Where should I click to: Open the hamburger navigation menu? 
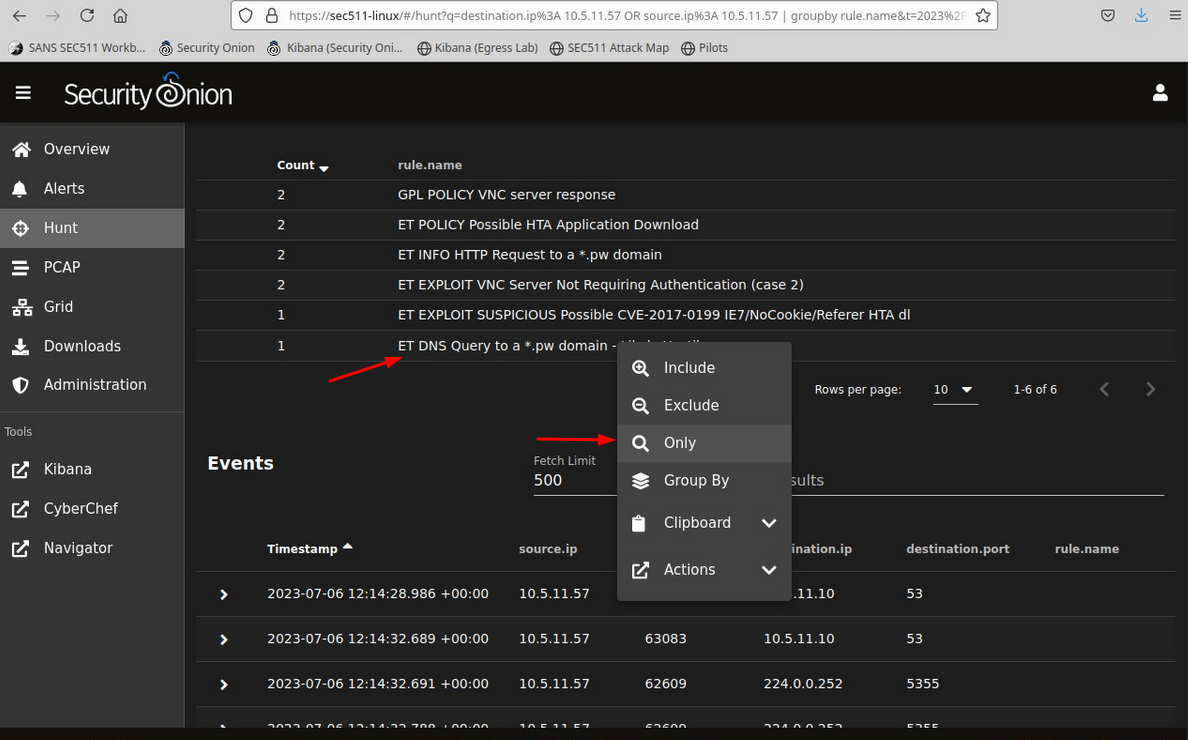[23, 93]
